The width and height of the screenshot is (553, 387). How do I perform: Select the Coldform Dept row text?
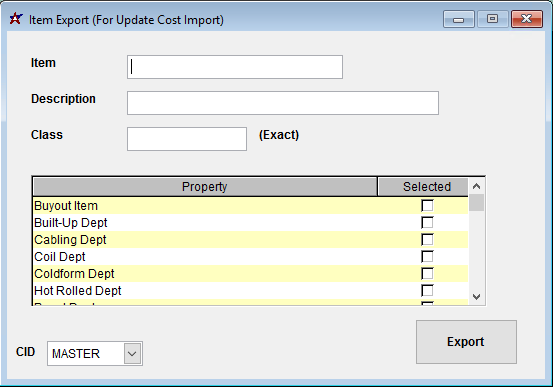click(x=74, y=273)
